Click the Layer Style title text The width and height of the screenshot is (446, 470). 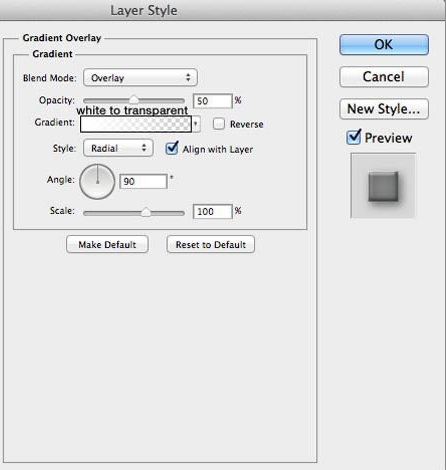coord(144,10)
